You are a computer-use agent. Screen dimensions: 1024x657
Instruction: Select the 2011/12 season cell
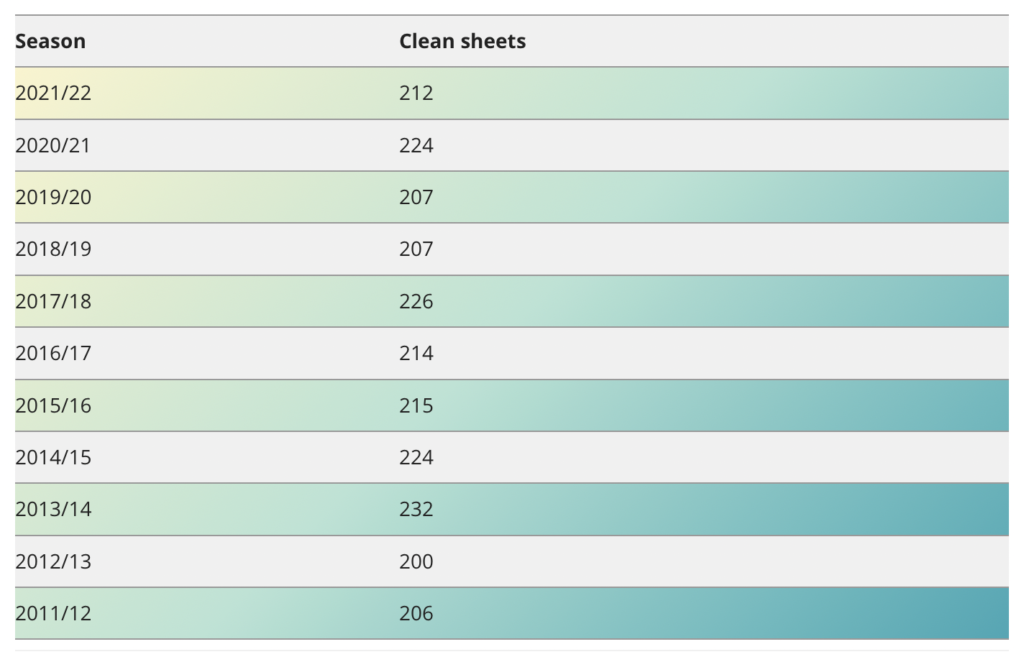tap(53, 613)
